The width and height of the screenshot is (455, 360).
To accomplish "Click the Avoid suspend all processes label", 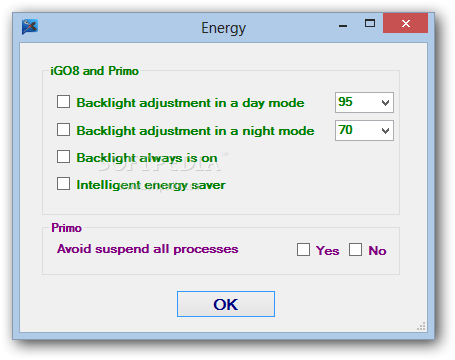I will point(147,249).
